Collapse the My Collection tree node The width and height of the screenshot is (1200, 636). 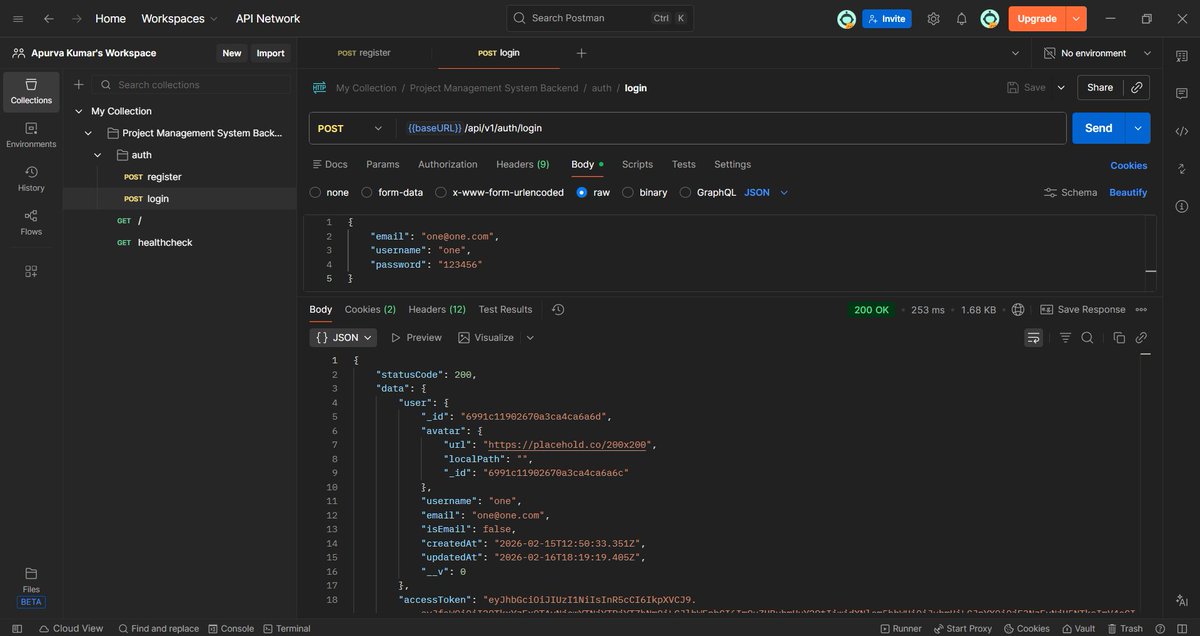(x=77, y=111)
